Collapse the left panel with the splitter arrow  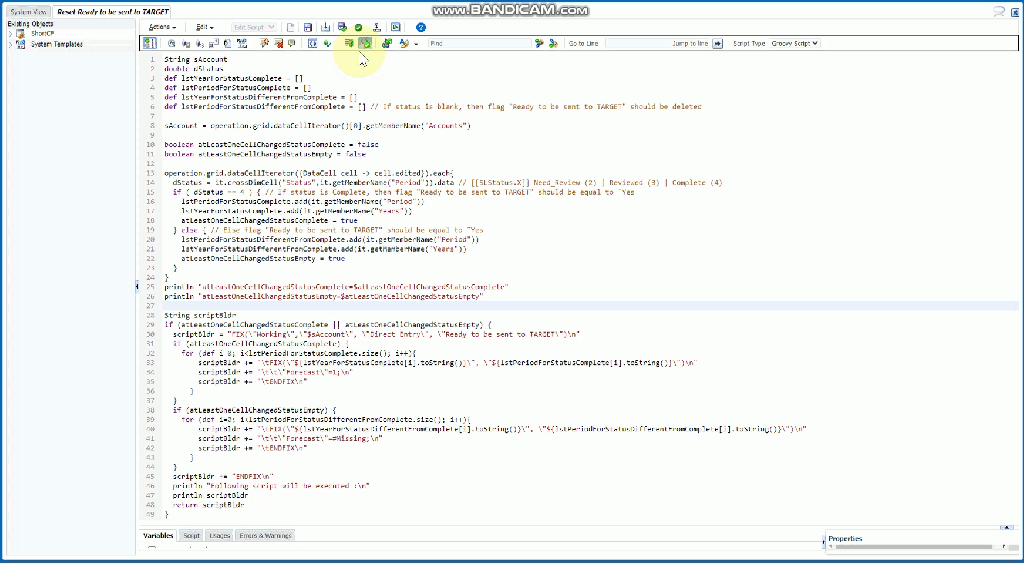137,287
